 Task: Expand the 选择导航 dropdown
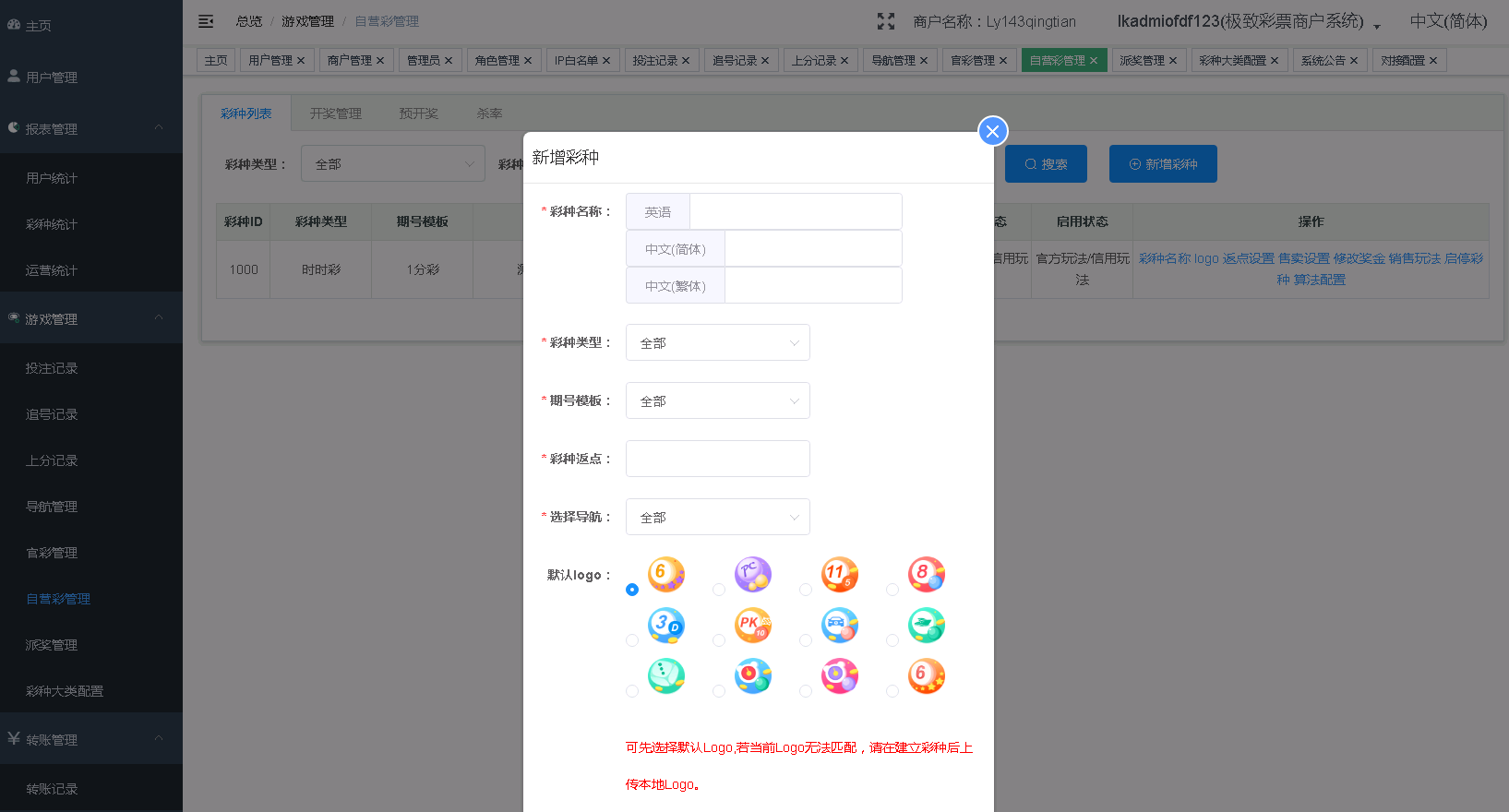point(717,517)
